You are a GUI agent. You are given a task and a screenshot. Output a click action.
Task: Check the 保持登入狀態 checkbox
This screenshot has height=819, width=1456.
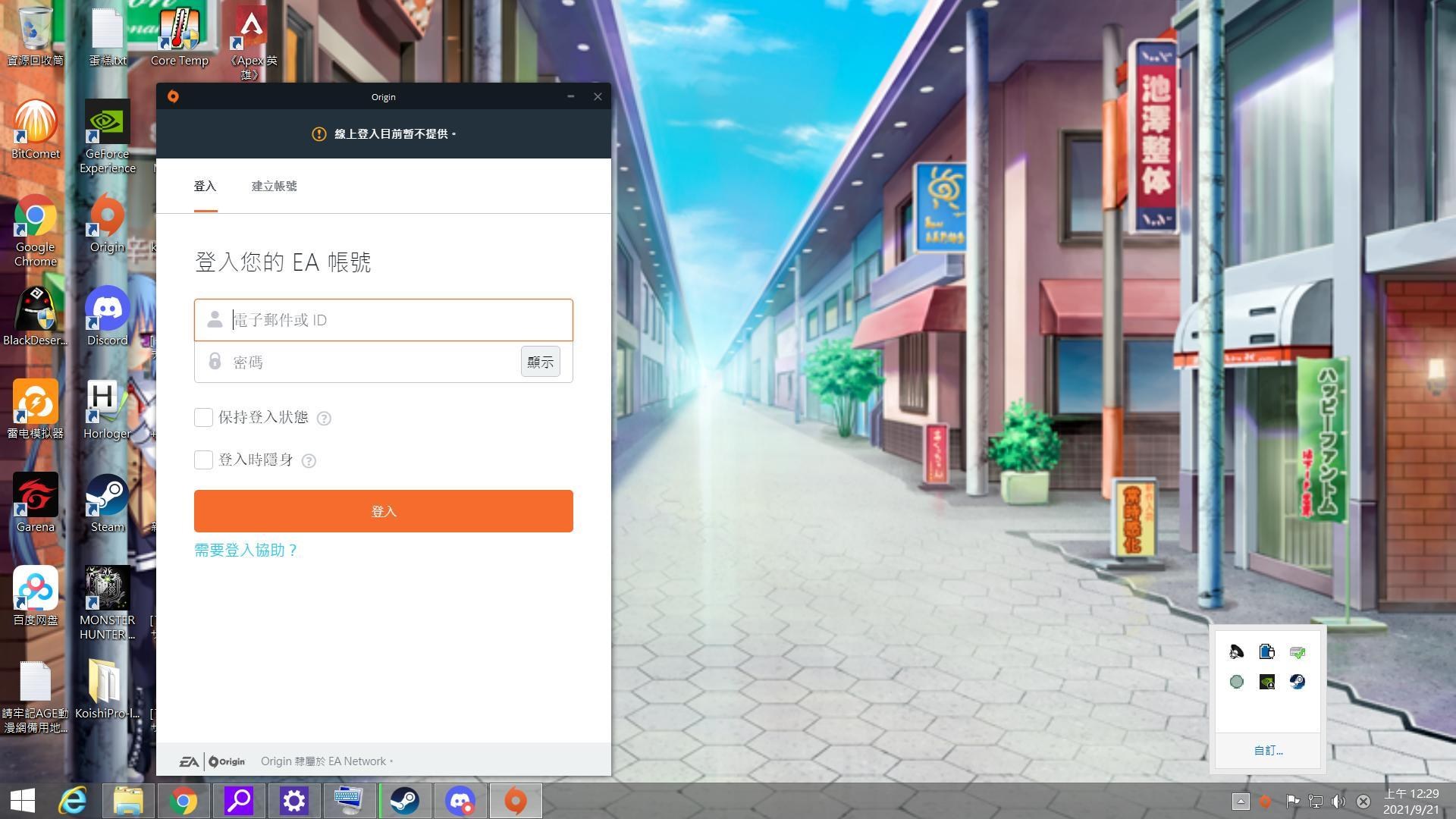(203, 417)
